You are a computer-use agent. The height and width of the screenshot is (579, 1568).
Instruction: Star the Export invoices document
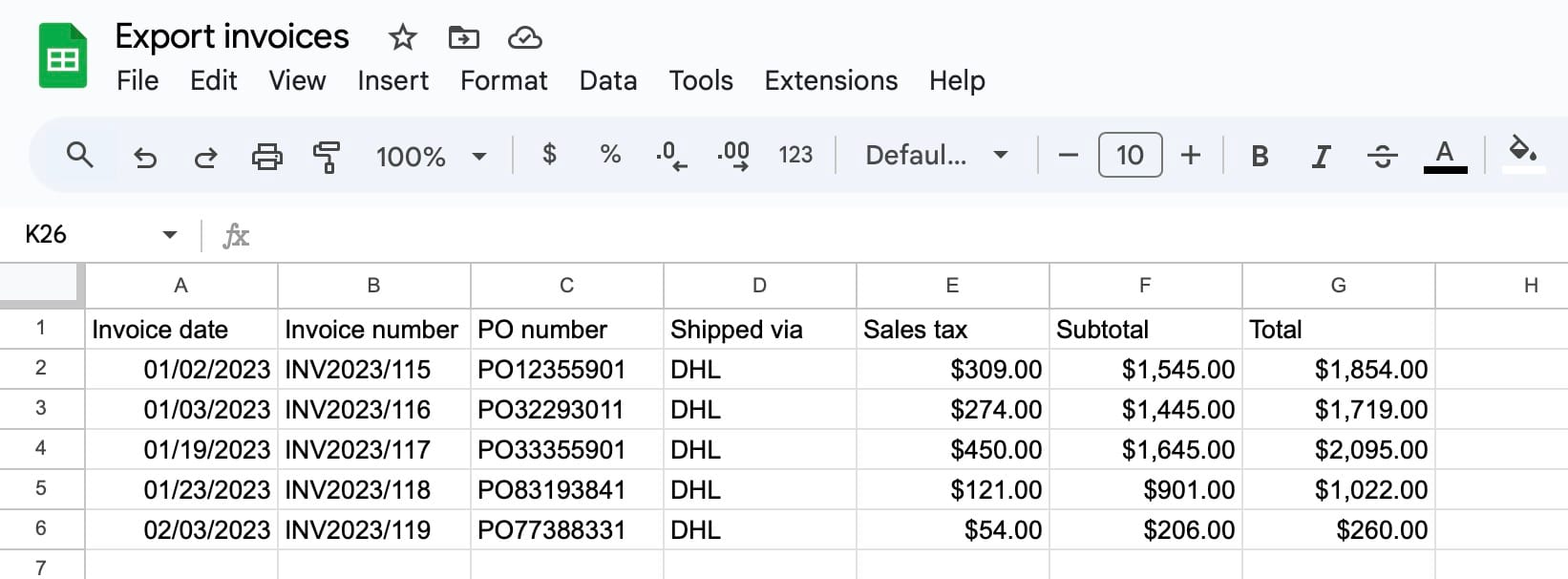click(402, 38)
